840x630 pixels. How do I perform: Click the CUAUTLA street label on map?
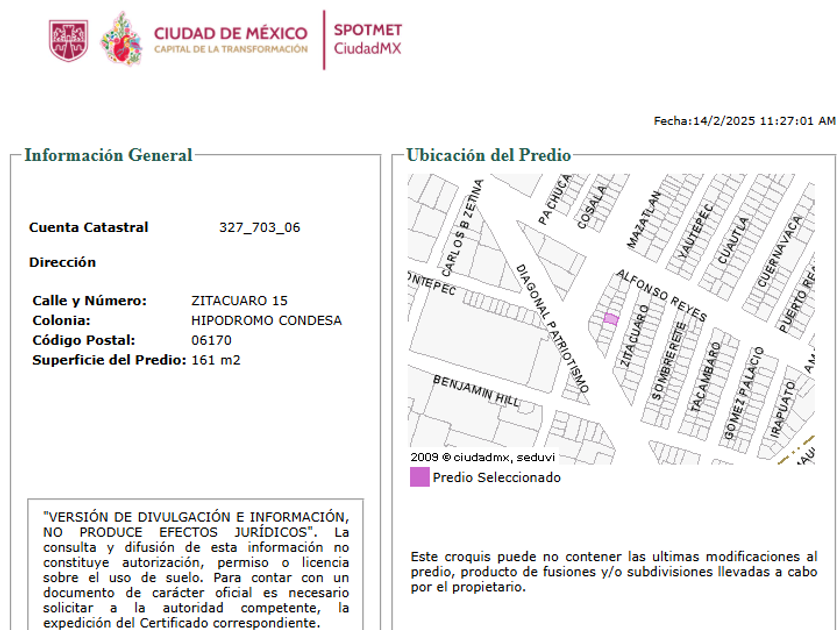click(x=733, y=240)
